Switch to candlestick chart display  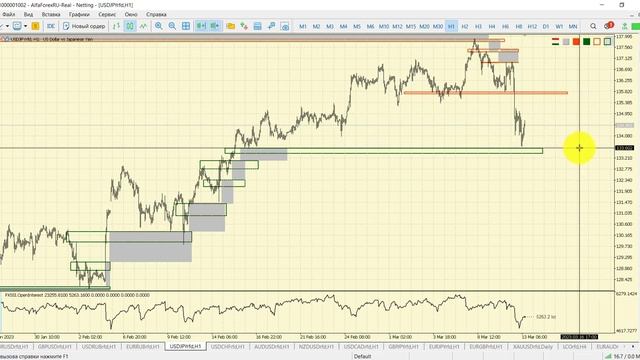(x=130, y=26)
